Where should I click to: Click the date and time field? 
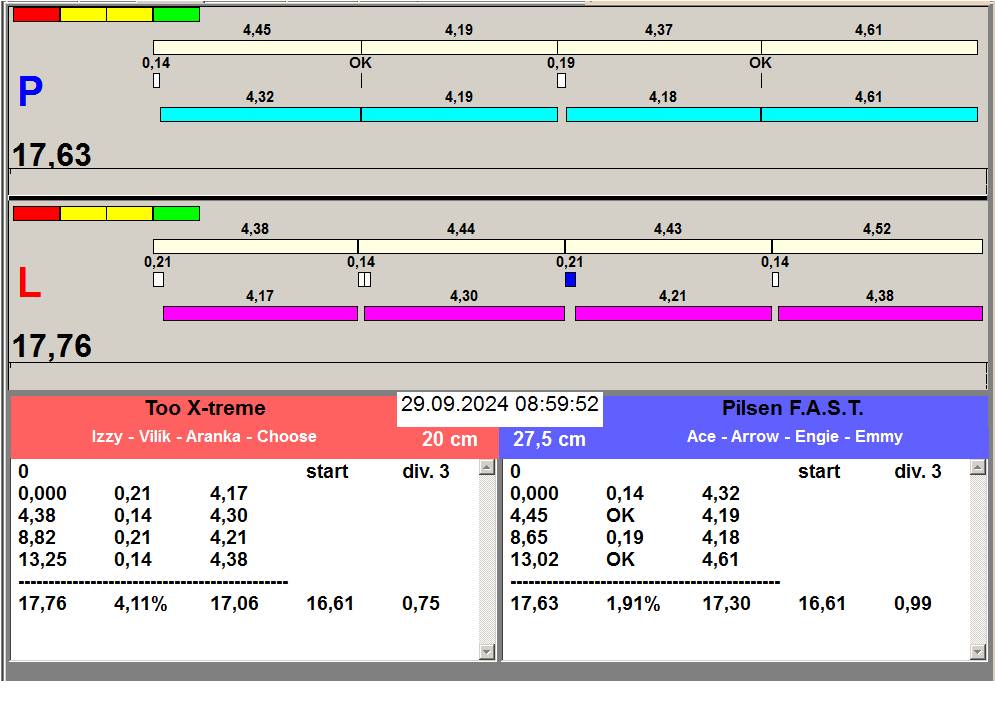tap(500, 405)
